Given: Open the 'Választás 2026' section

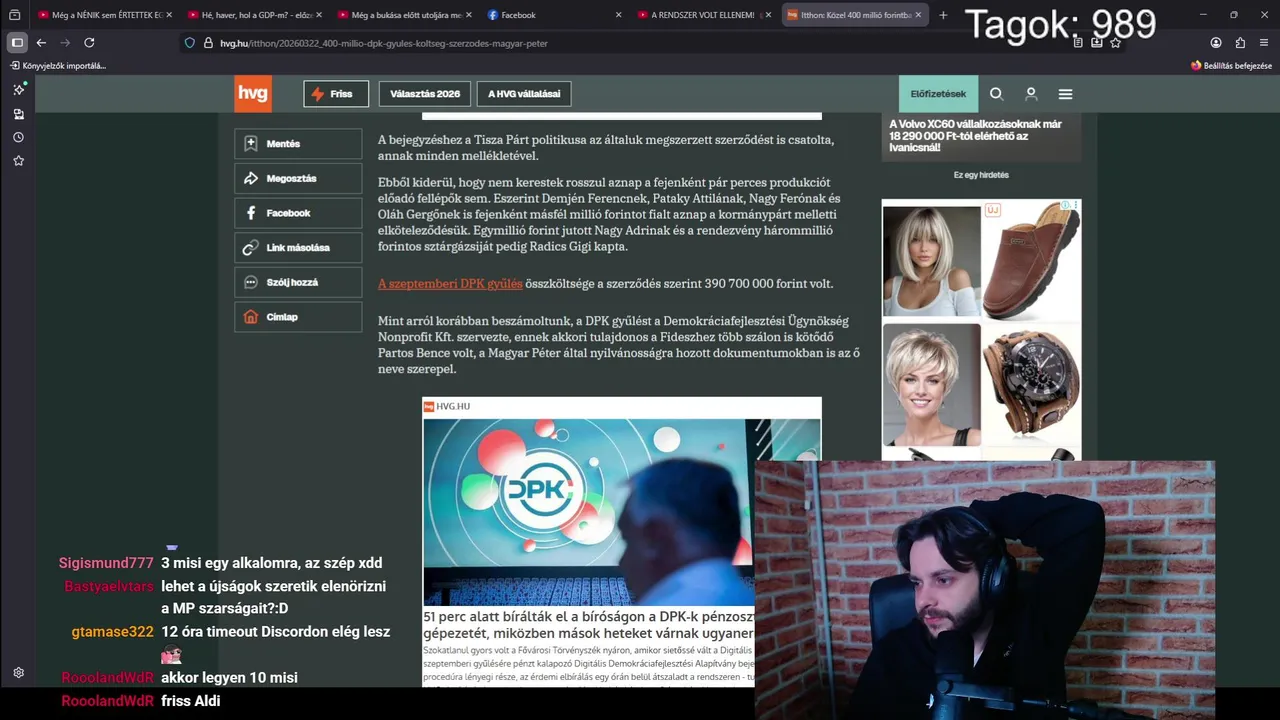Looking at the screenshot, I should point(425,94).
